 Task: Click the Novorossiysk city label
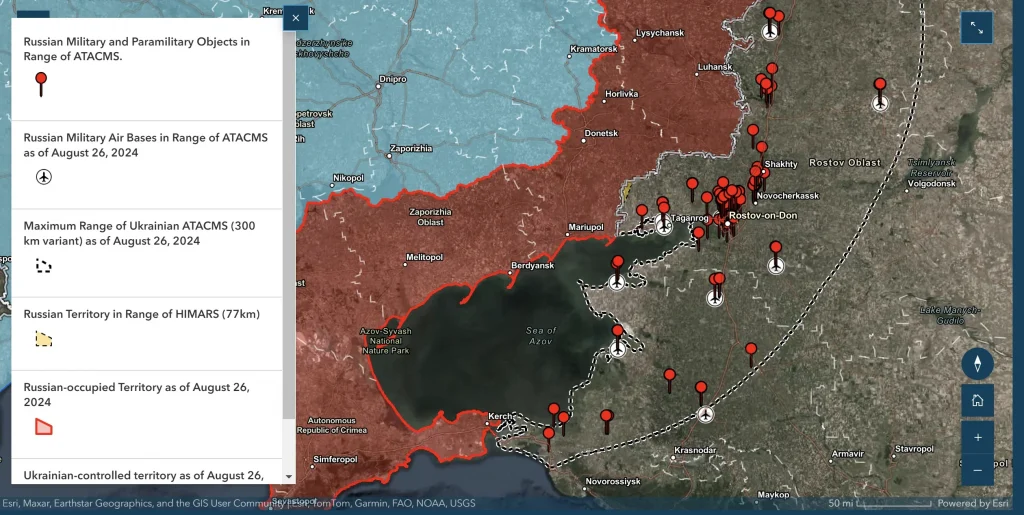coord(613,482)
